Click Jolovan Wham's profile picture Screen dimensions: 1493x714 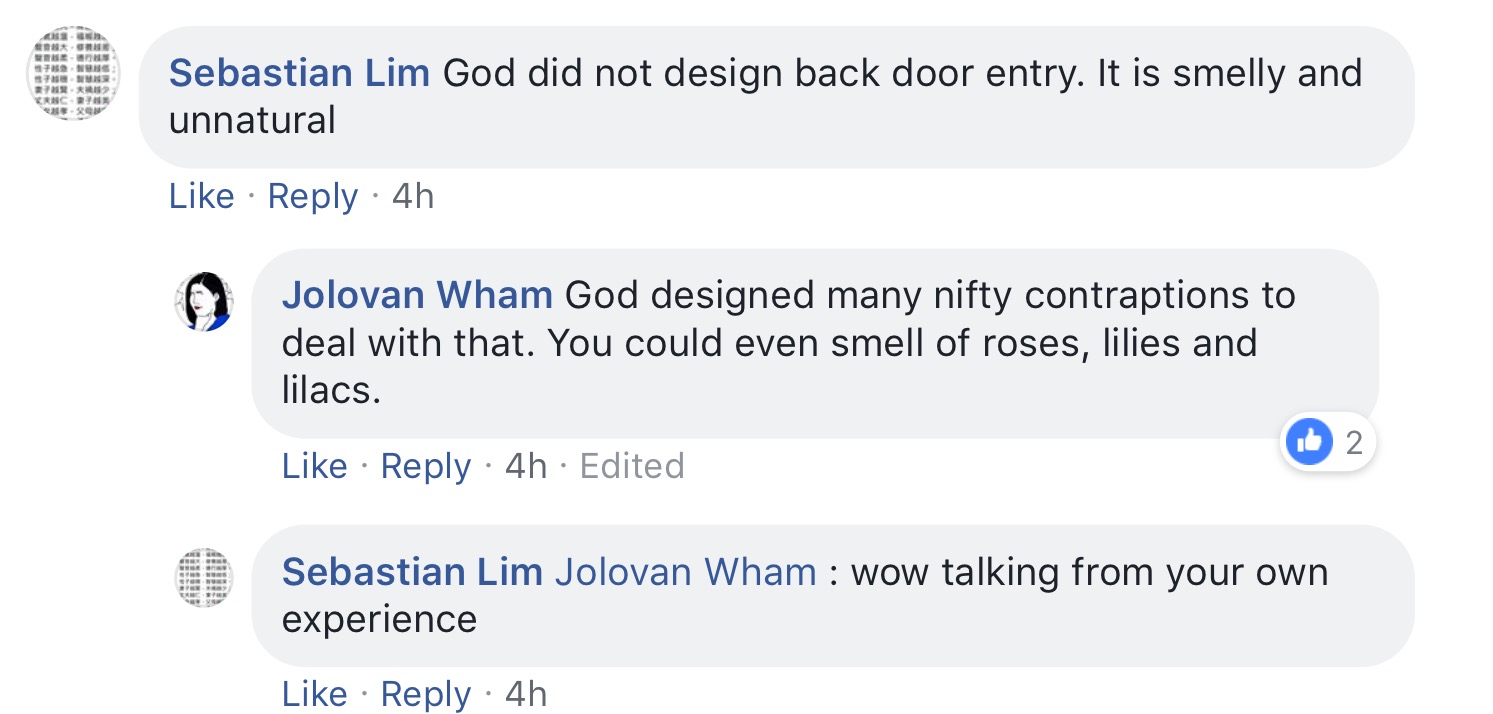click(x=204, y=300)
